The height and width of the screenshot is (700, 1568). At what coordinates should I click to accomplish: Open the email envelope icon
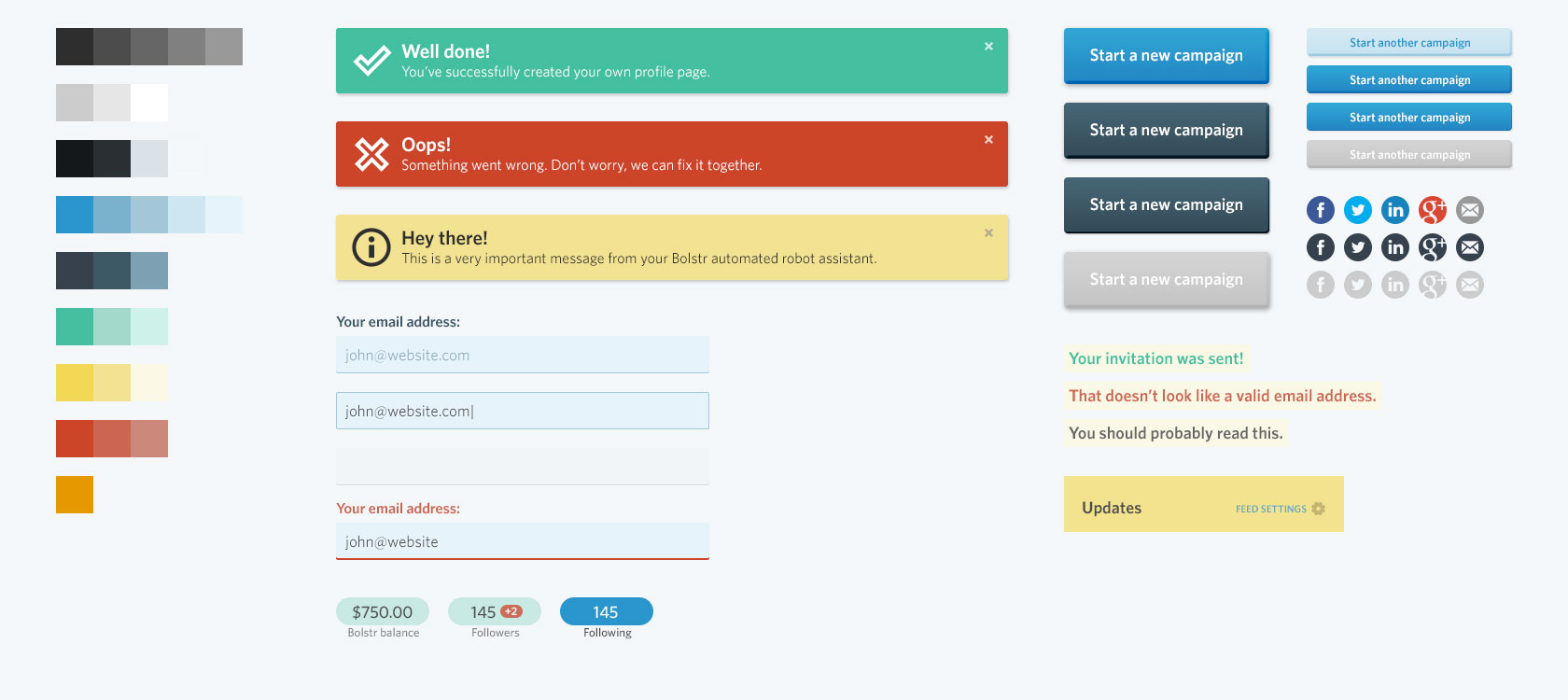pyautogui.click(x=1470, y=210)
